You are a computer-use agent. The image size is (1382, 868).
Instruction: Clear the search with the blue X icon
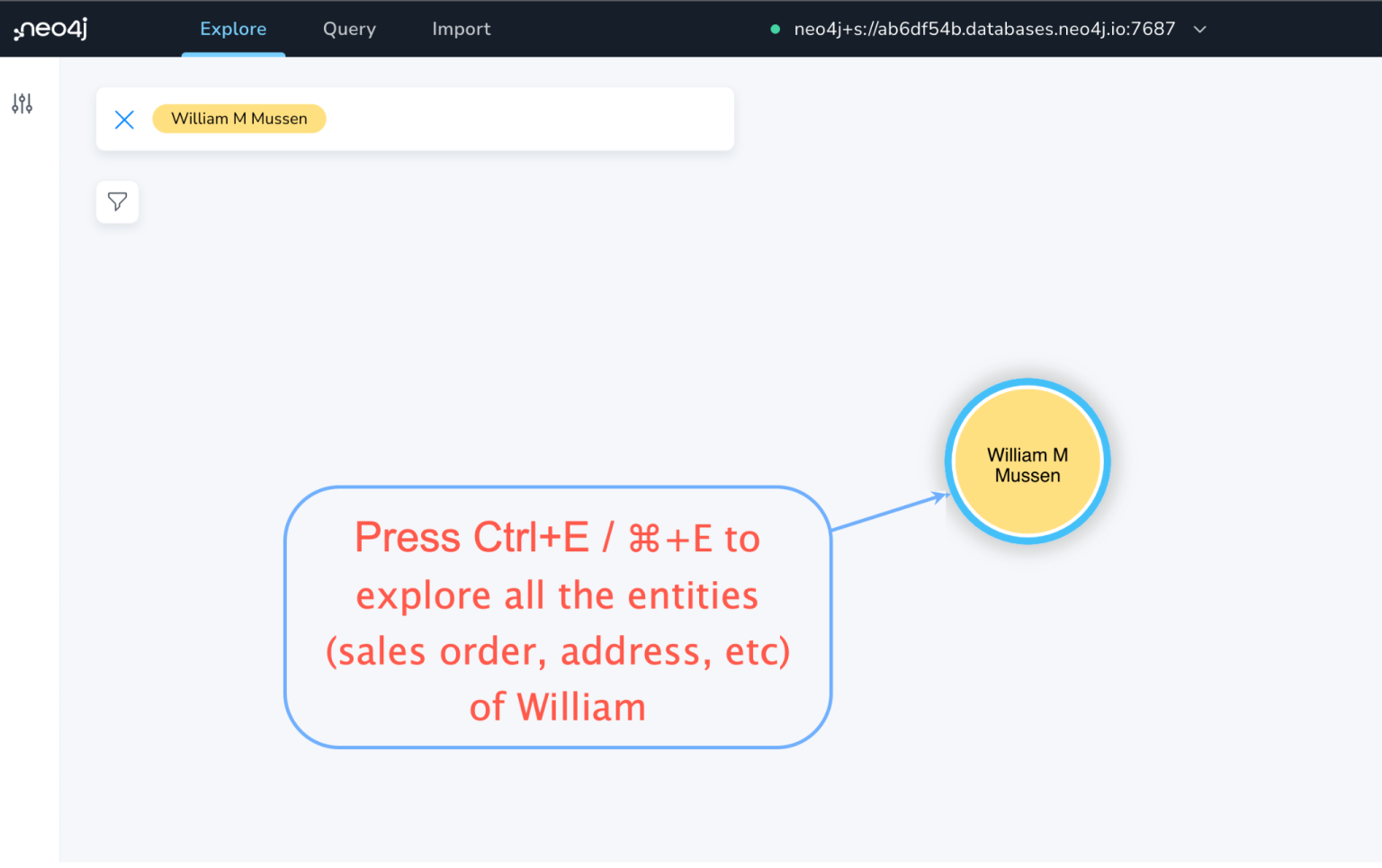point(124,119)
